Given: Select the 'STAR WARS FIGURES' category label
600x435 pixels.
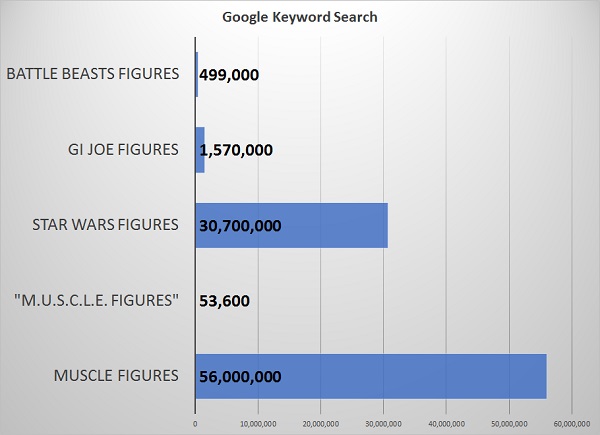Looking at the screenshot, I should 105,225.
